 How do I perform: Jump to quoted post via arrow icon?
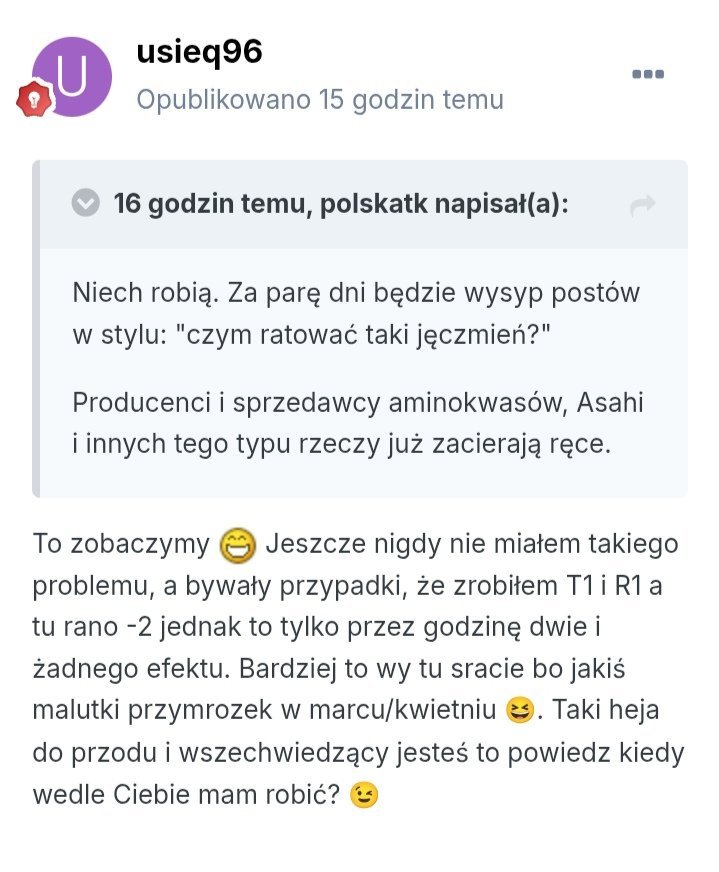[x=642, y=205]
